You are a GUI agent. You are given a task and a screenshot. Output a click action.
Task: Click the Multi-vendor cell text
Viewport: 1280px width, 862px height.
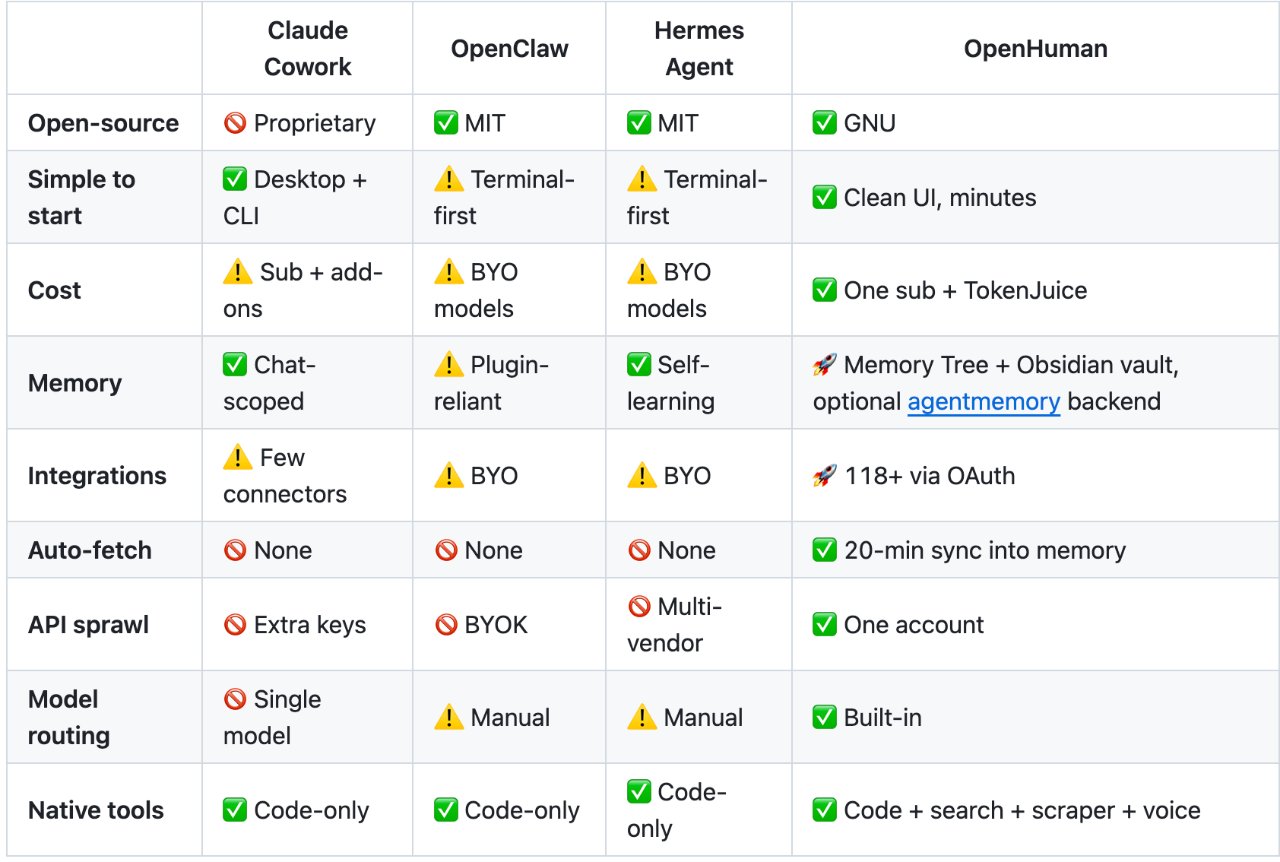pos(675,625)
